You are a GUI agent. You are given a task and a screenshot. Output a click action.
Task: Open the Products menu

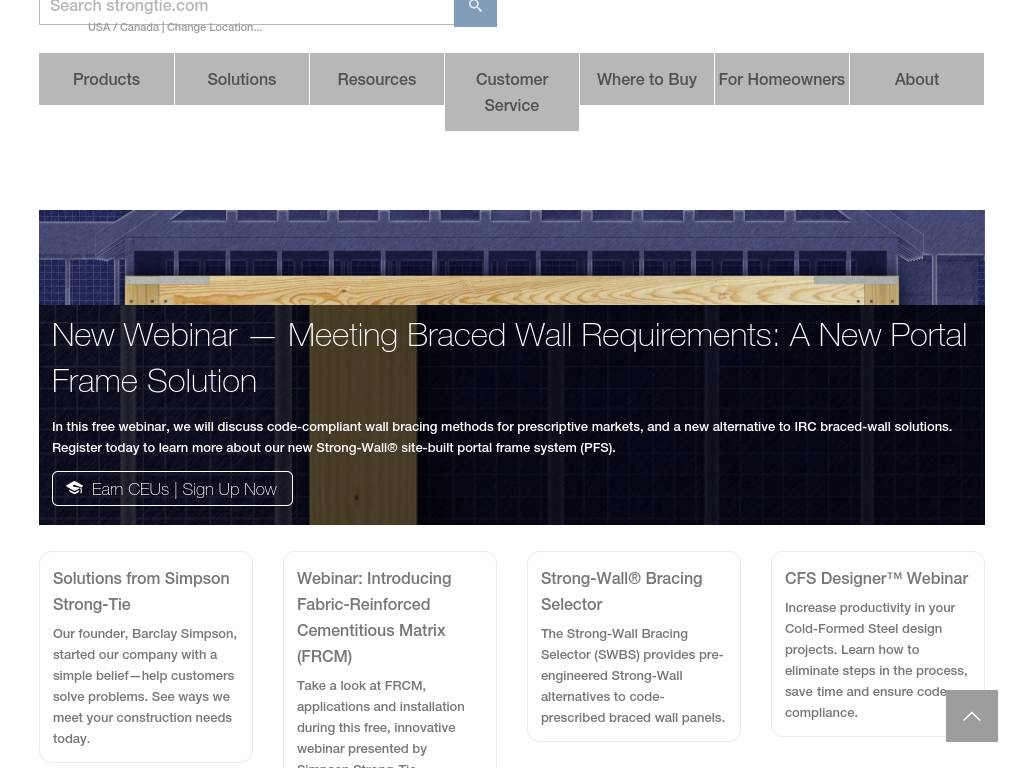(x=106, y=79)
